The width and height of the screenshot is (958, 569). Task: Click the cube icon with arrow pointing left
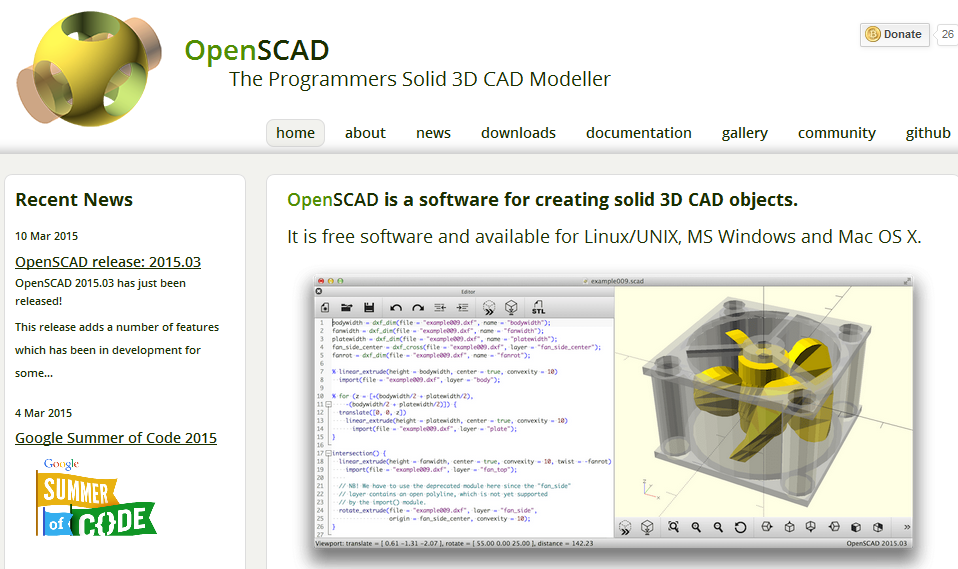[x=833, y=527]
